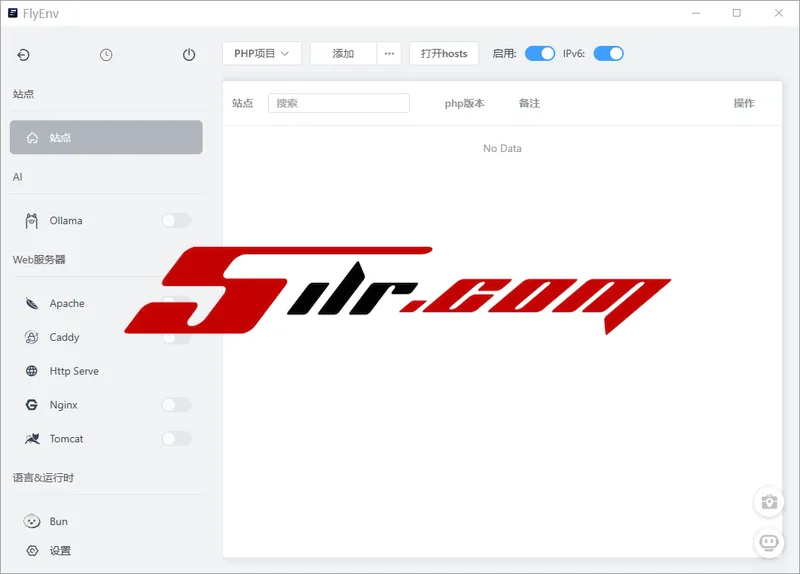The image size is (800, 574).
Task: Click the 操作 column header
Action: point(744,104)
